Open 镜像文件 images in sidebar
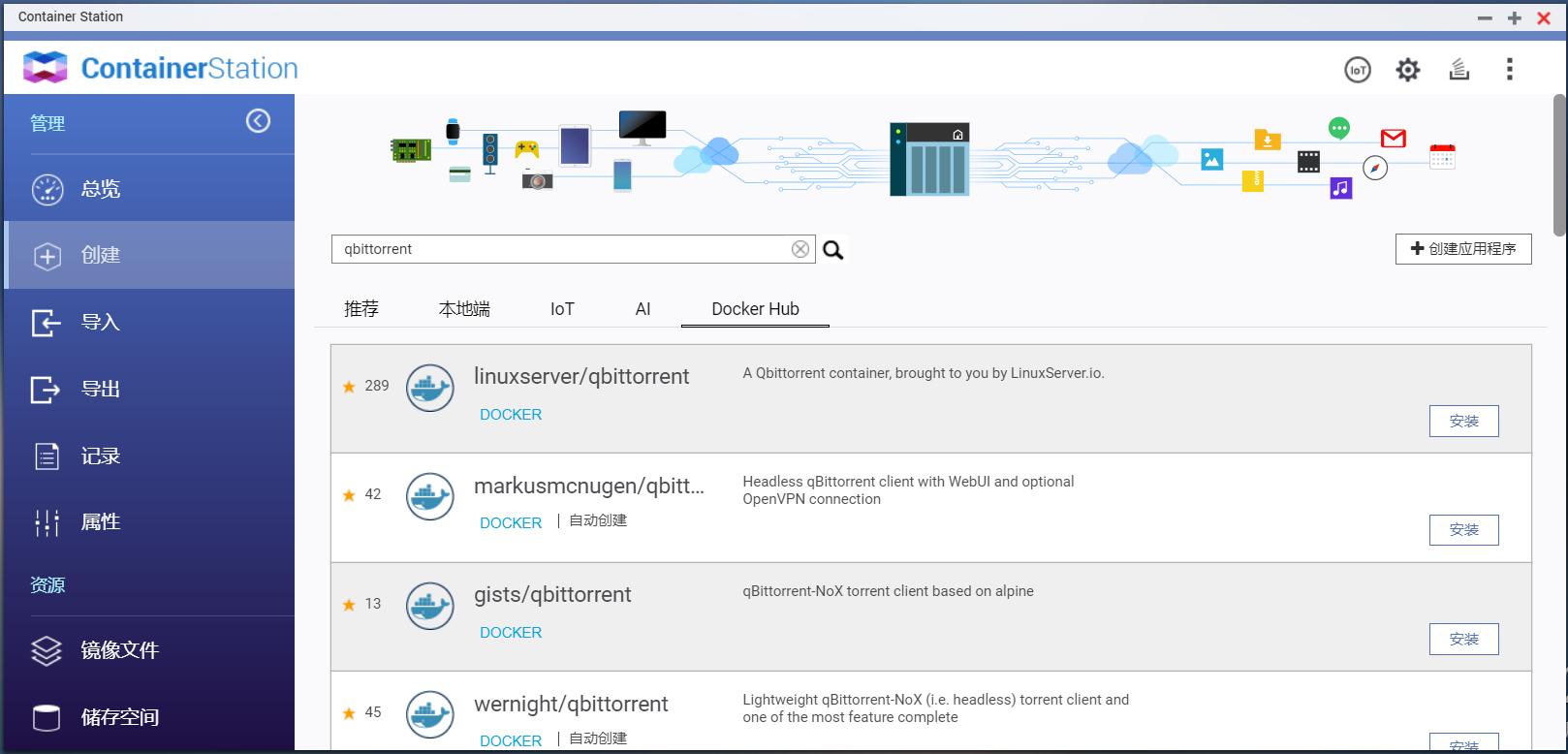The image size is (1568, 754). [119, 650]
